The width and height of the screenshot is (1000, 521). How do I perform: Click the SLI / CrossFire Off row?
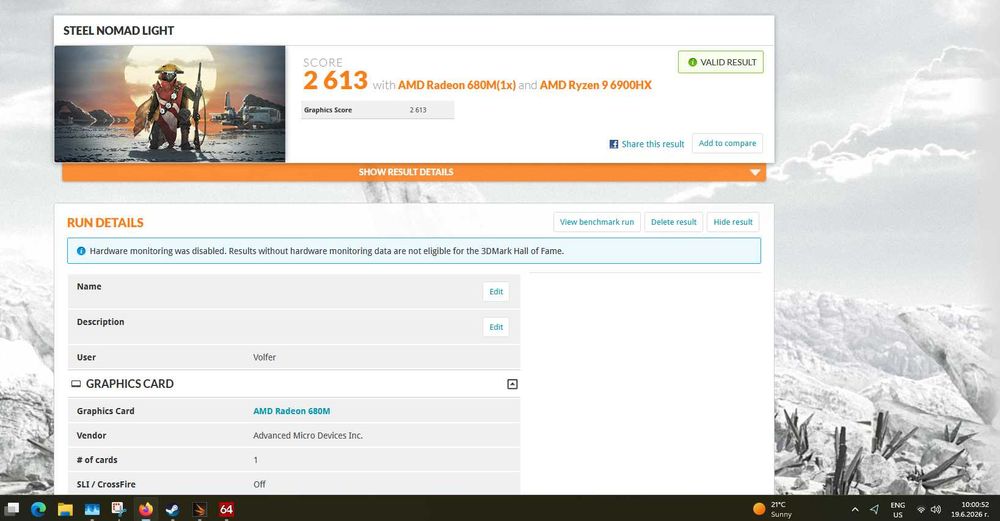[294, 484]
